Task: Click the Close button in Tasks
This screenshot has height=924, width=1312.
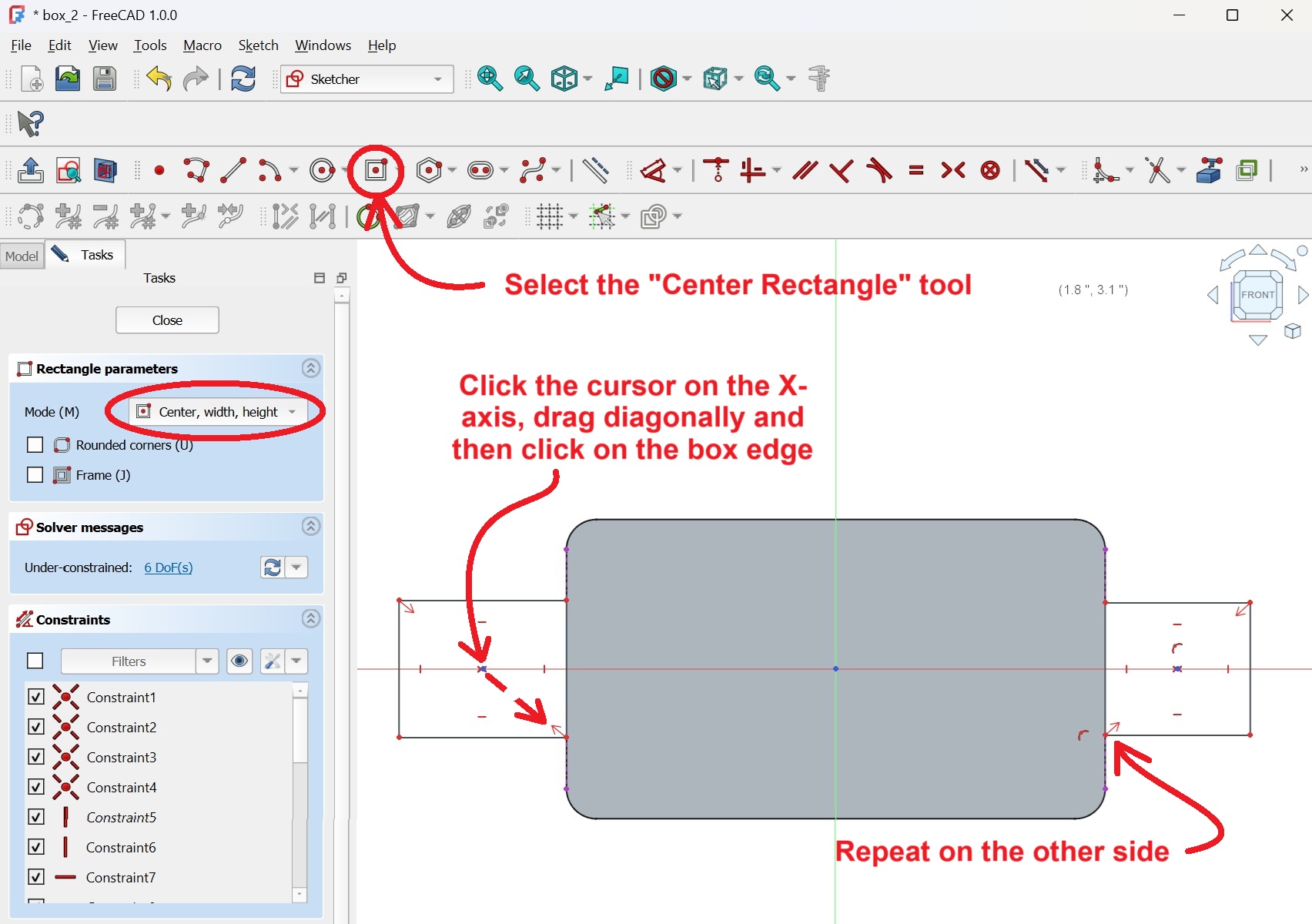Action: click(x=167, y=320)
